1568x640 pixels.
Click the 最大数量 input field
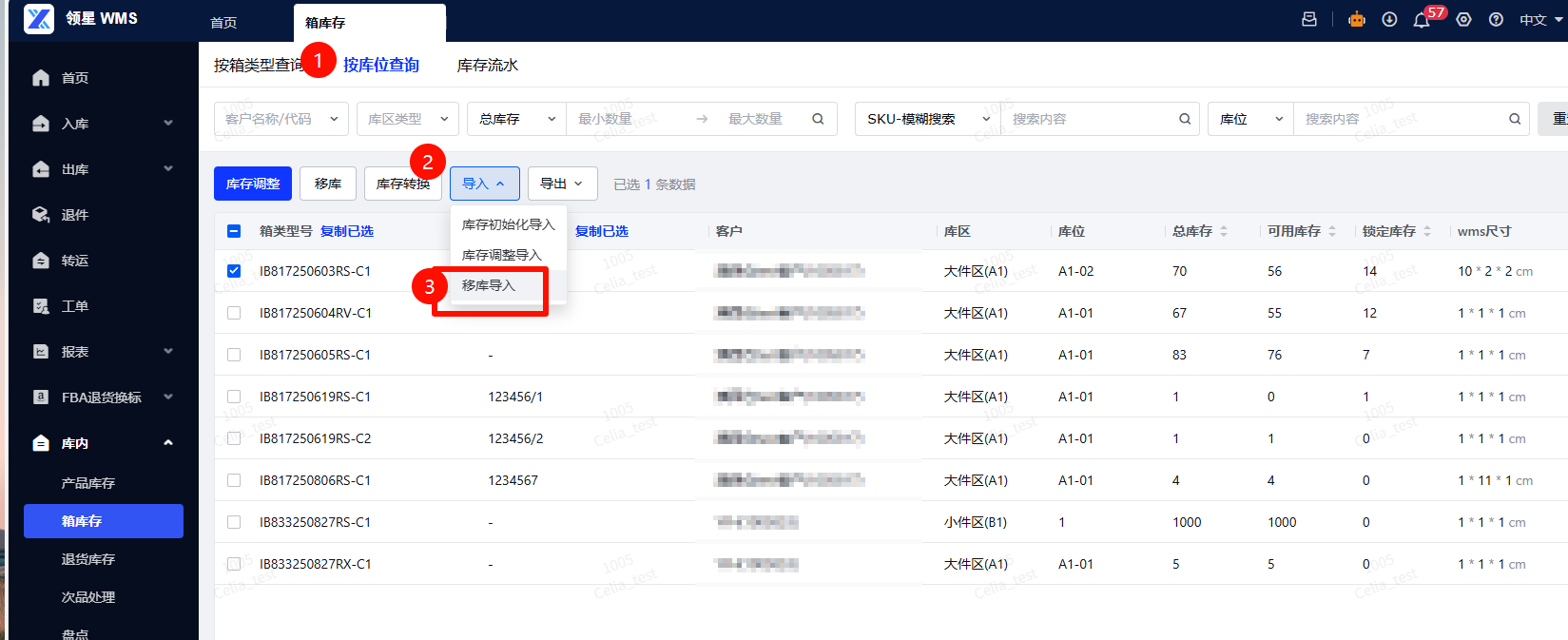pos(758,119)
